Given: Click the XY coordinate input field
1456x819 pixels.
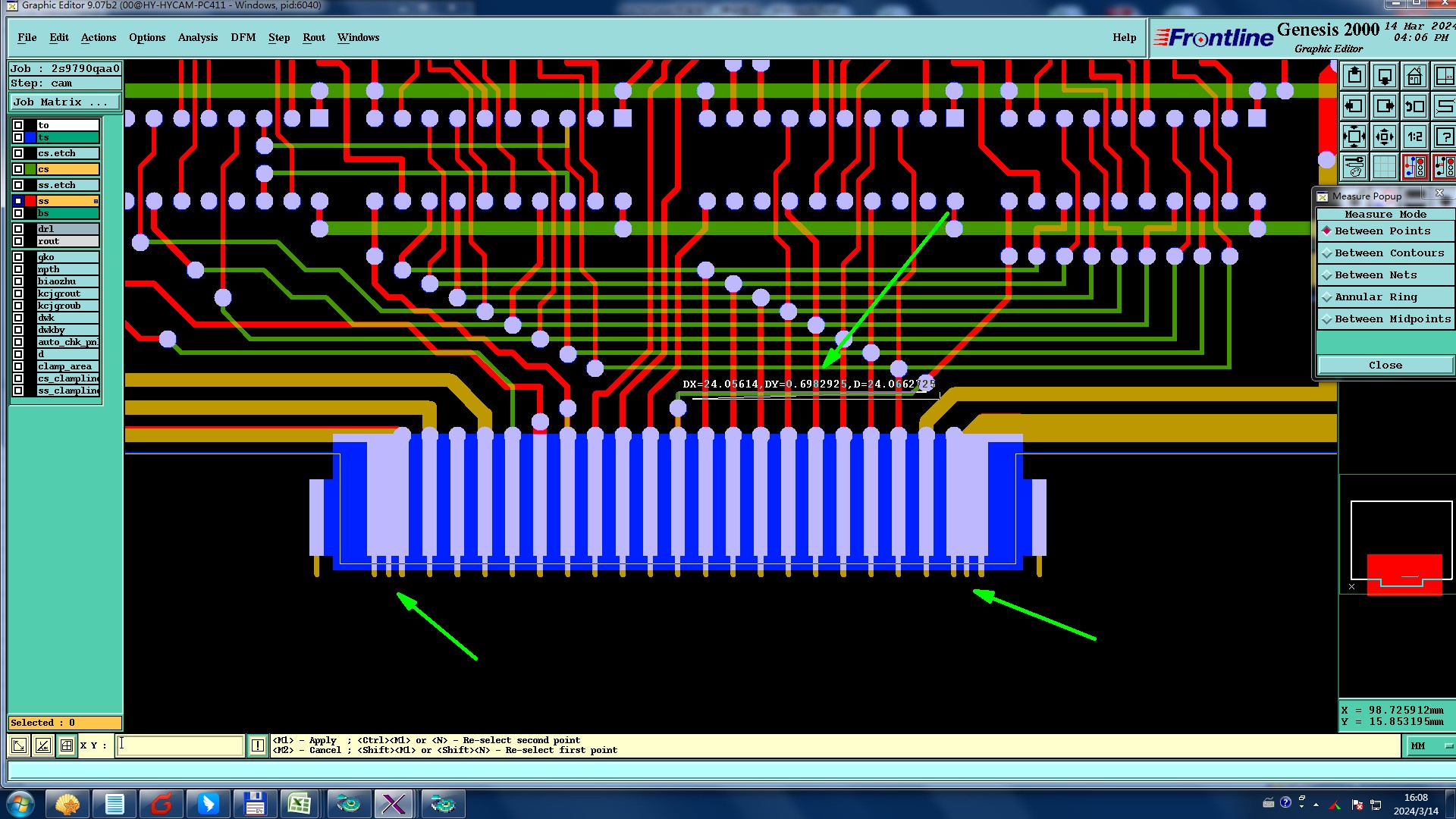Looking at the screenshot, I should point(180,745).
